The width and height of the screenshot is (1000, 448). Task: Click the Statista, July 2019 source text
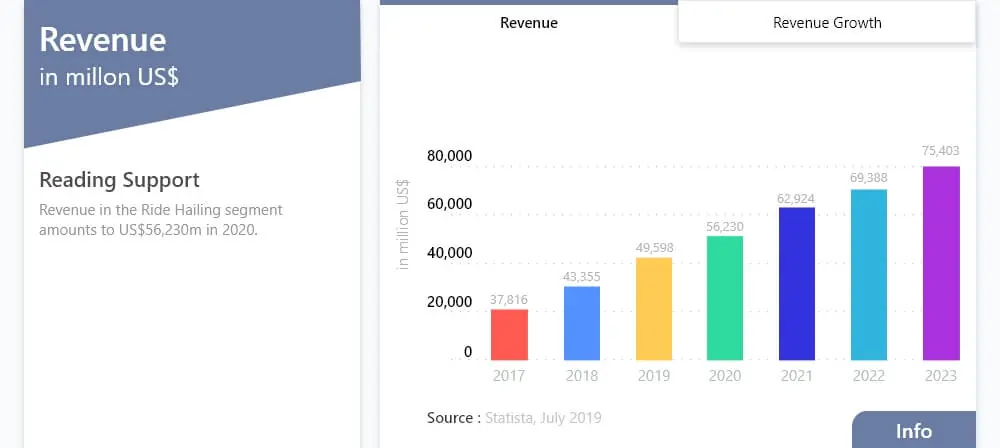tap(543, 418)
